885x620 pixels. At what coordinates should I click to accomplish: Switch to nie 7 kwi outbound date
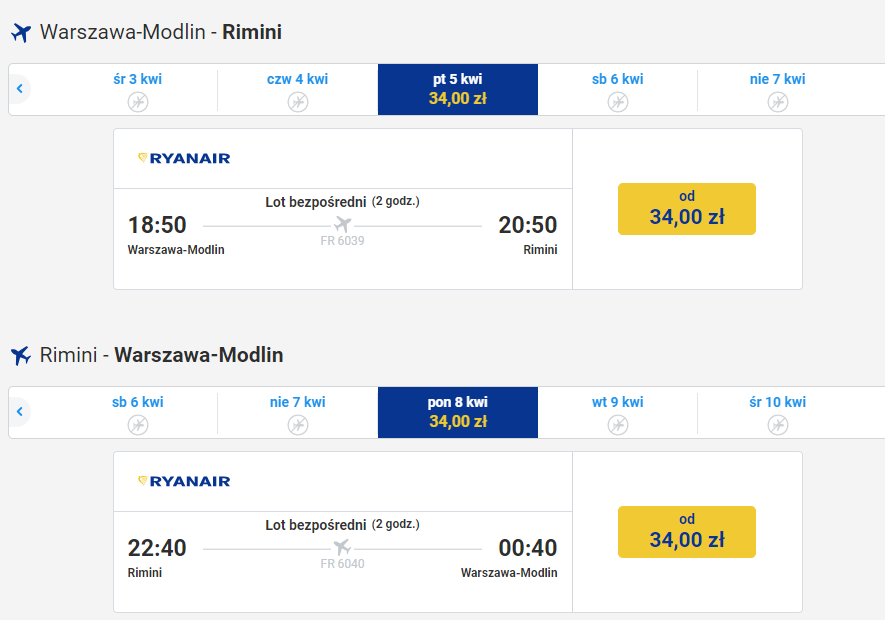click(x=778, y=89)
